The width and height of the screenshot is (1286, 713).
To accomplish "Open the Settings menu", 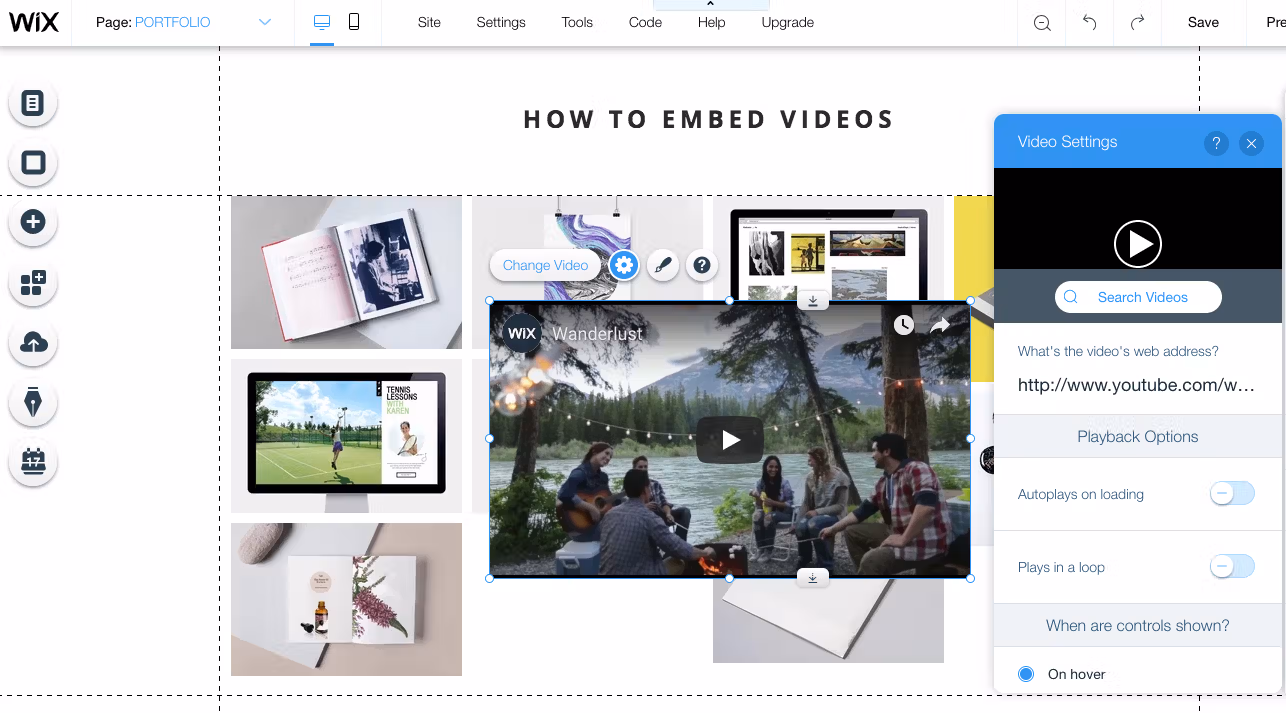I will pos(501,22).
